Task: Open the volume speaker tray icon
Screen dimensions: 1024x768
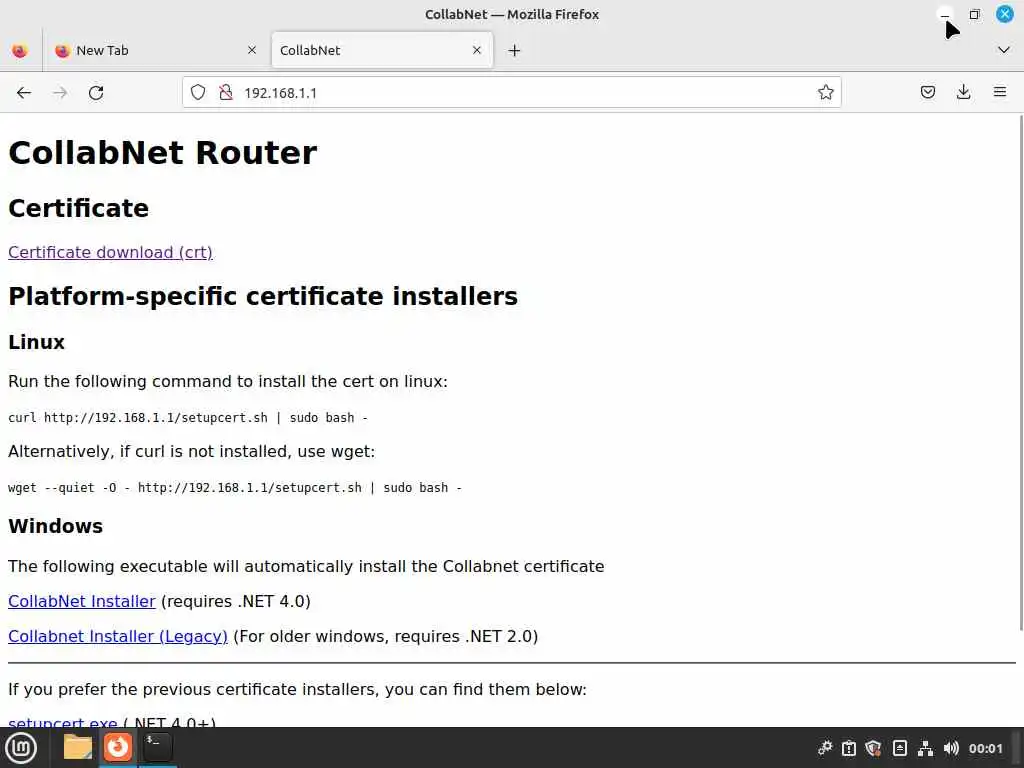Action: 951,748
